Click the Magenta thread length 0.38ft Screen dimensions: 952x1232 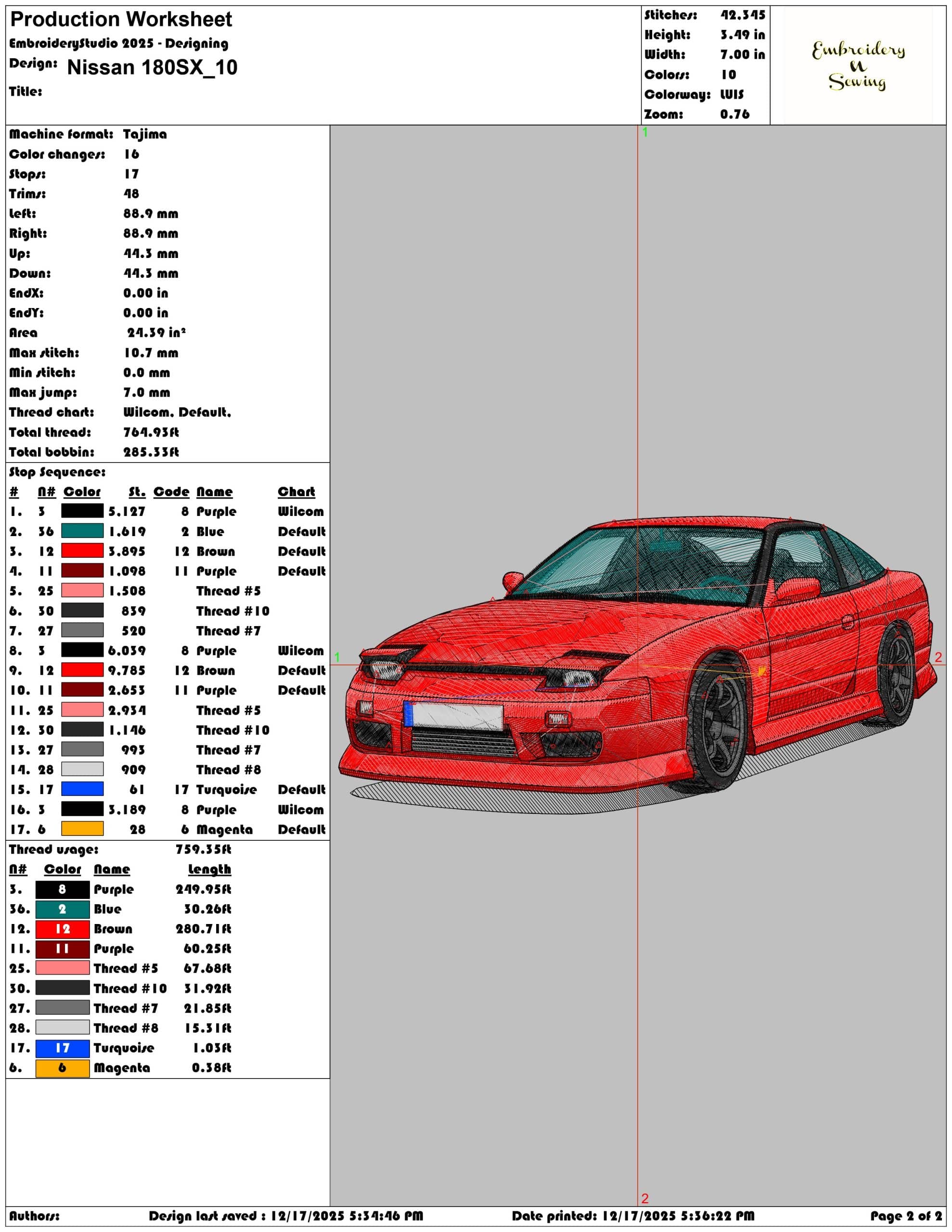pyautogui.click(x=212, y=1068)
